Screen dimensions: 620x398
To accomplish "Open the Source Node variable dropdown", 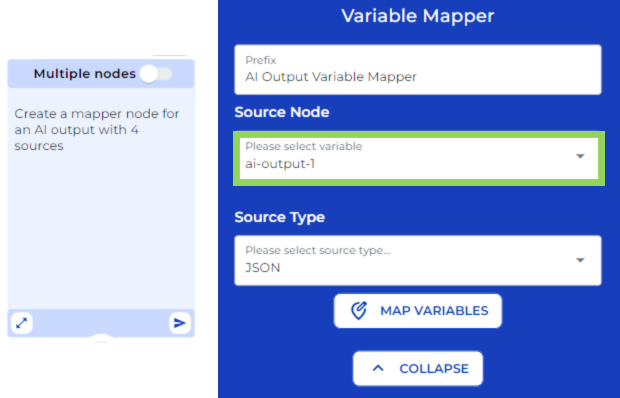I will pos(419,158).
